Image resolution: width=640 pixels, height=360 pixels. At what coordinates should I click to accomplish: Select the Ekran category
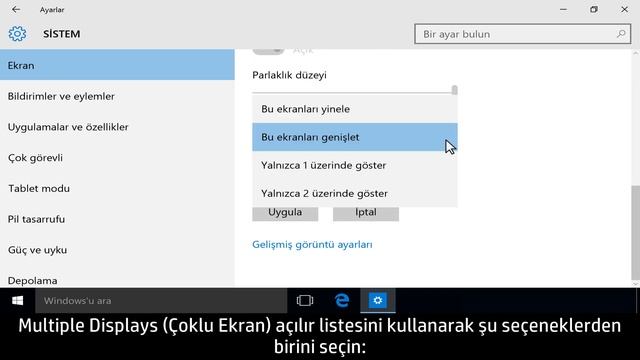pos(117,65)
